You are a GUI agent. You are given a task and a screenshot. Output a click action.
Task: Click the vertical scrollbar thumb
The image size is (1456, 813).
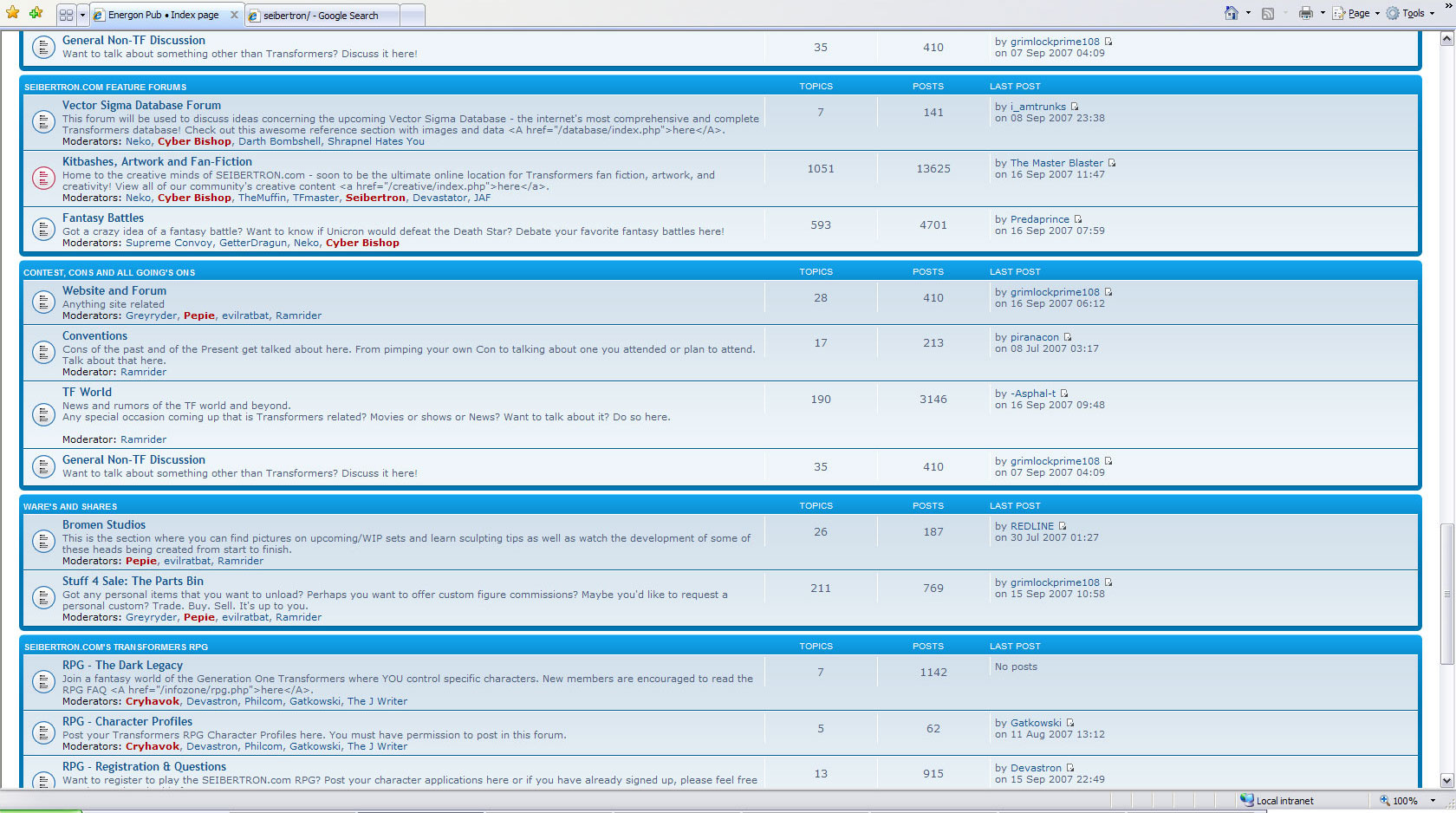tap(1447, 594)
